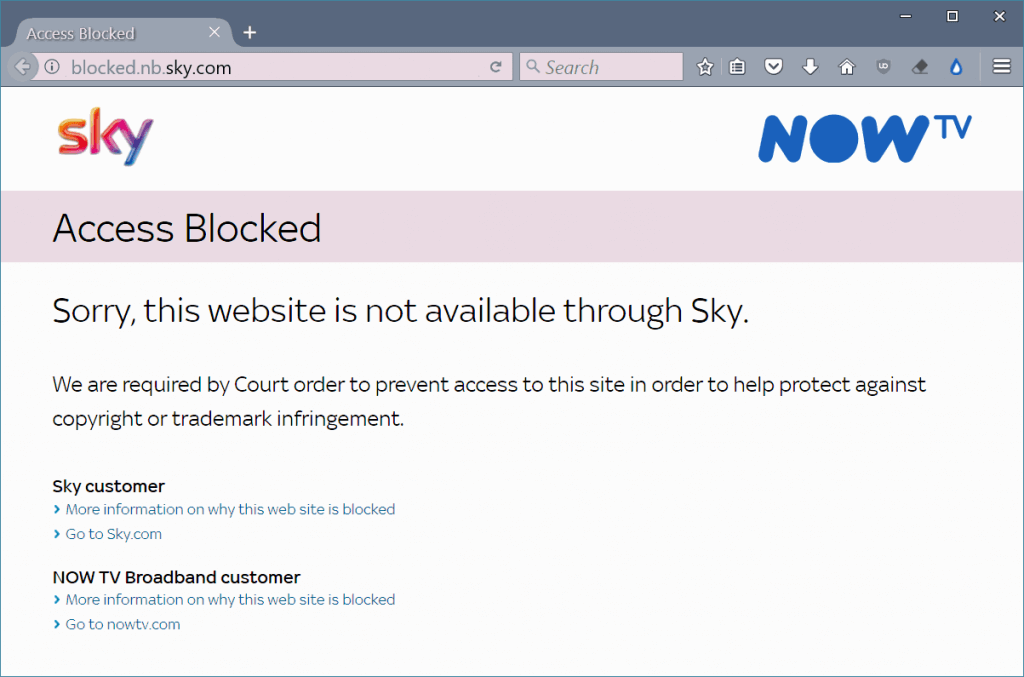Image resolution: width=1024 pixels, height=677 pixels.
Task: Save this page to Pocket
Action: (773, 66)
